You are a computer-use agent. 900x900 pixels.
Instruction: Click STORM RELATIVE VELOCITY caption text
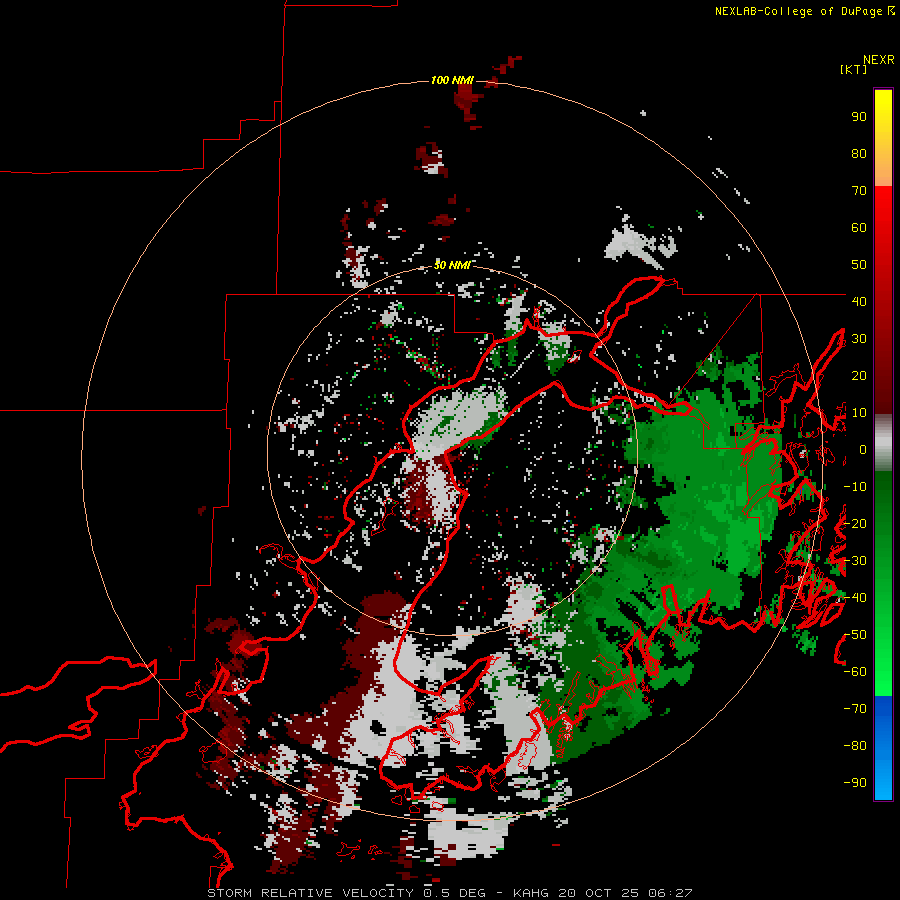coord(311,893)
